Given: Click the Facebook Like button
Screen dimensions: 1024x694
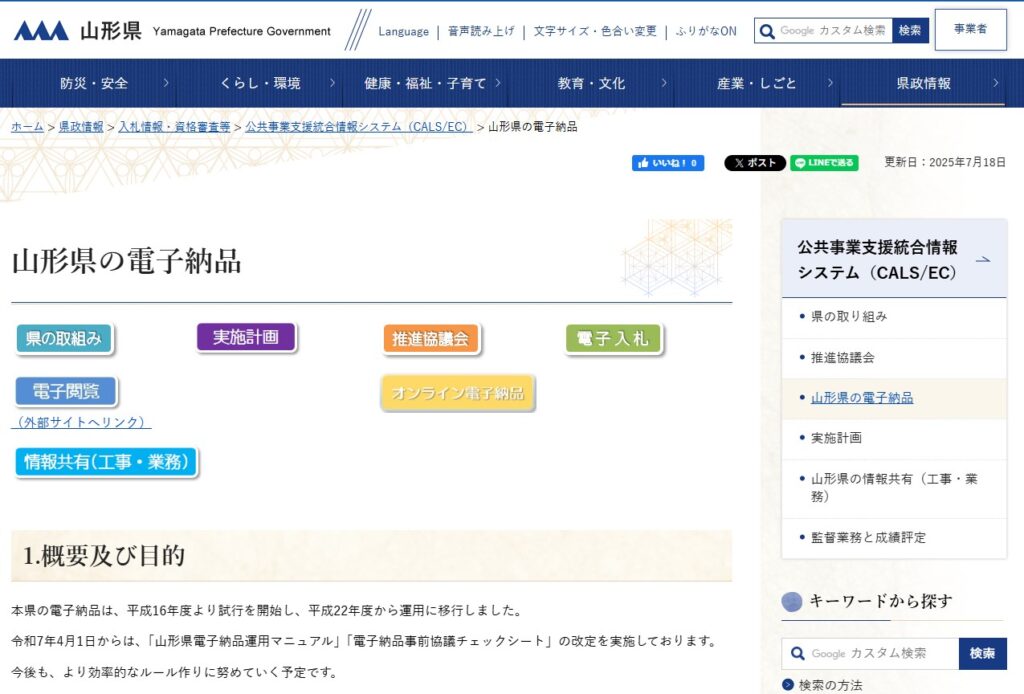Looking at the screenshot, I should (667, 163).
